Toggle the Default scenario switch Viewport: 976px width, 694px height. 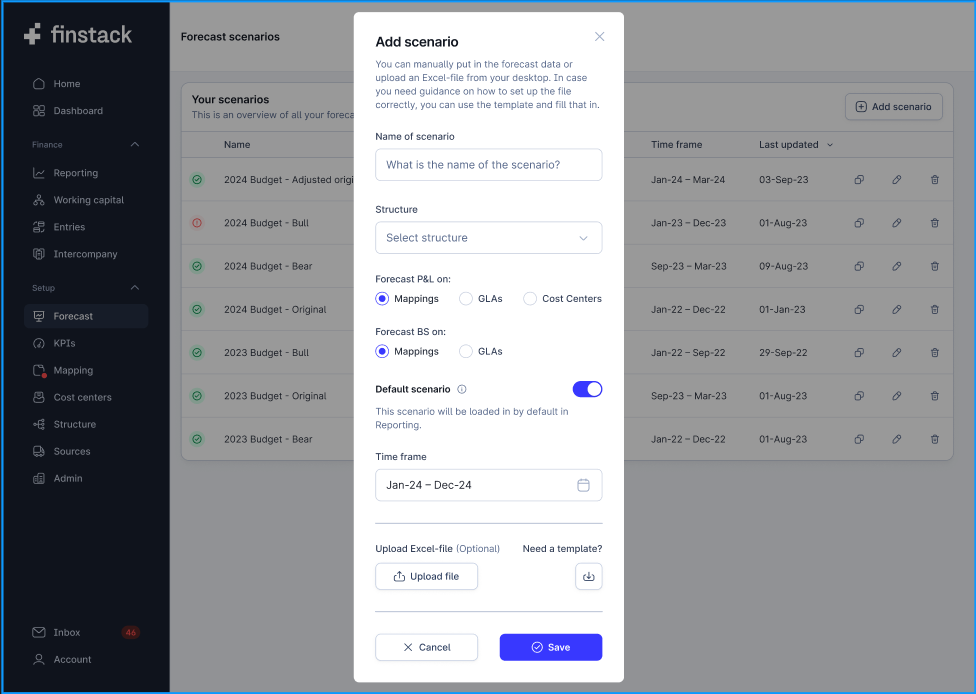point(587,389)
